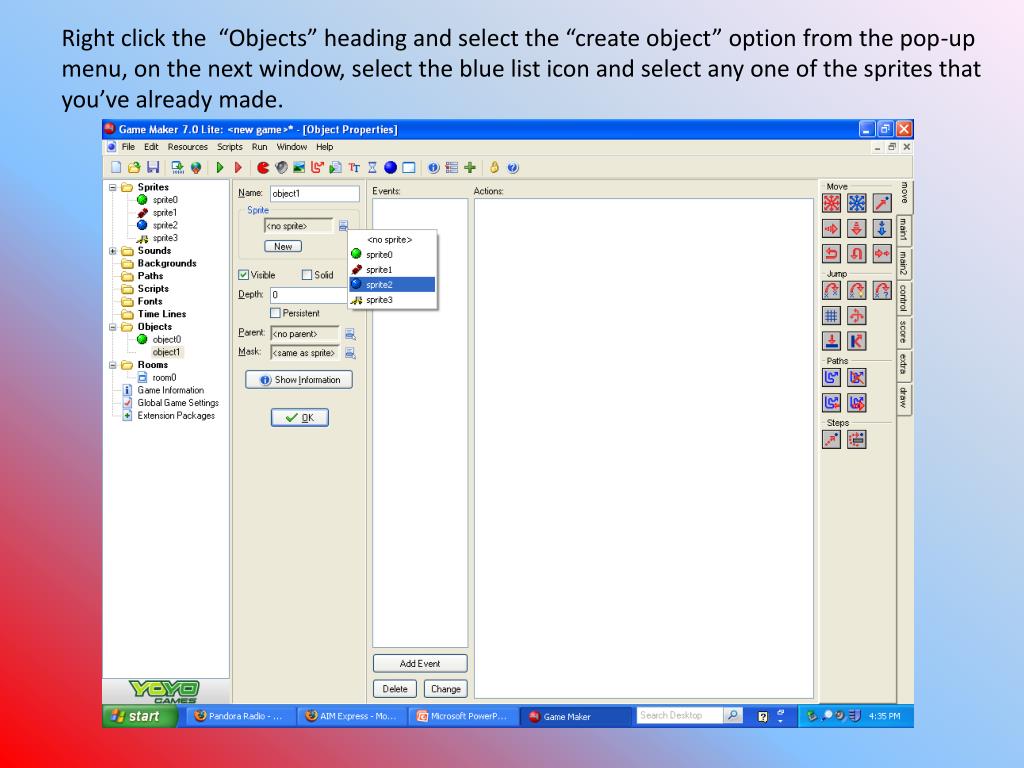The image size is (1024, 768).
Task: Collapse the Sprites folder
Action: 112,187
